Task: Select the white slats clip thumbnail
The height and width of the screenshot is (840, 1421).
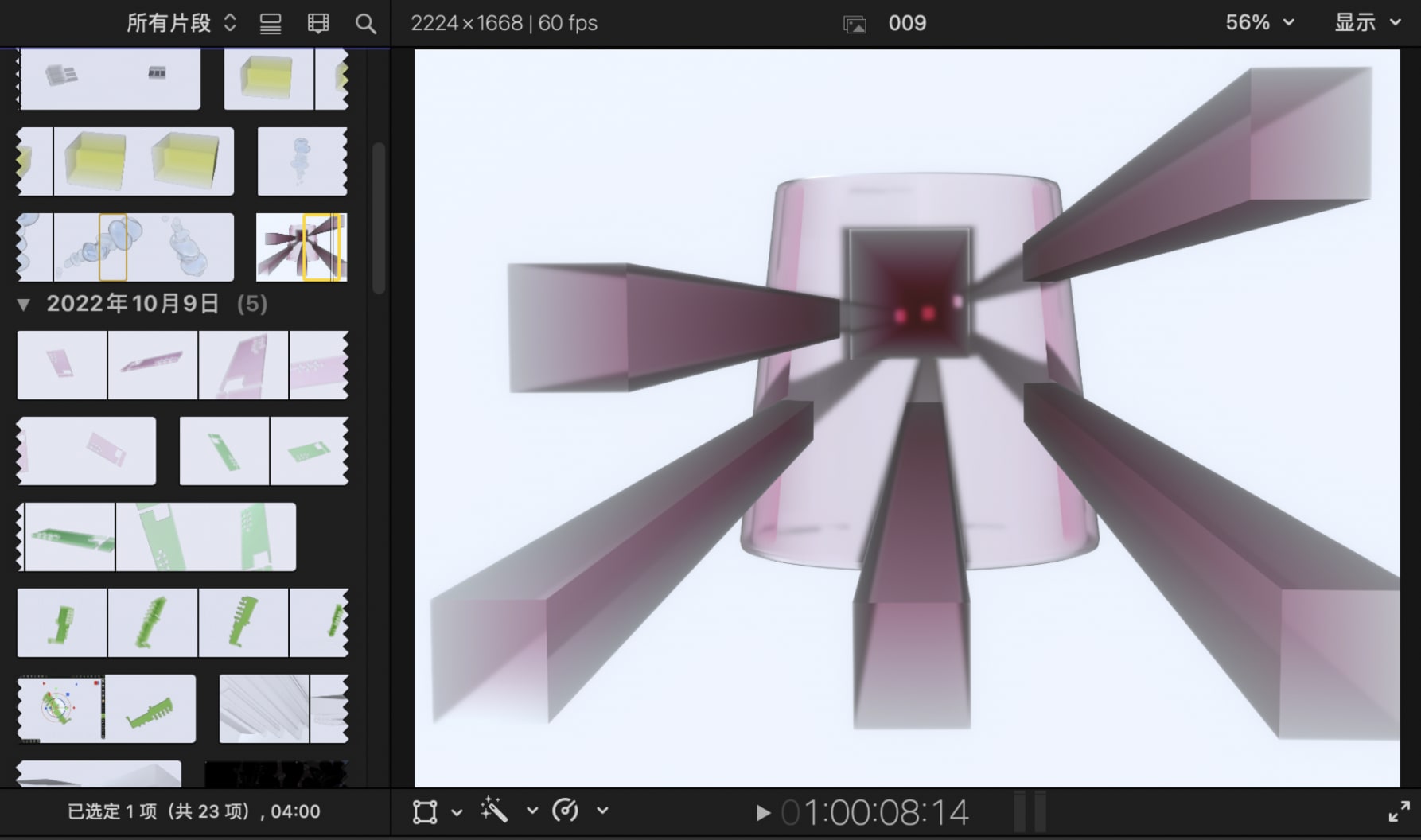Action: click(284, 709)
